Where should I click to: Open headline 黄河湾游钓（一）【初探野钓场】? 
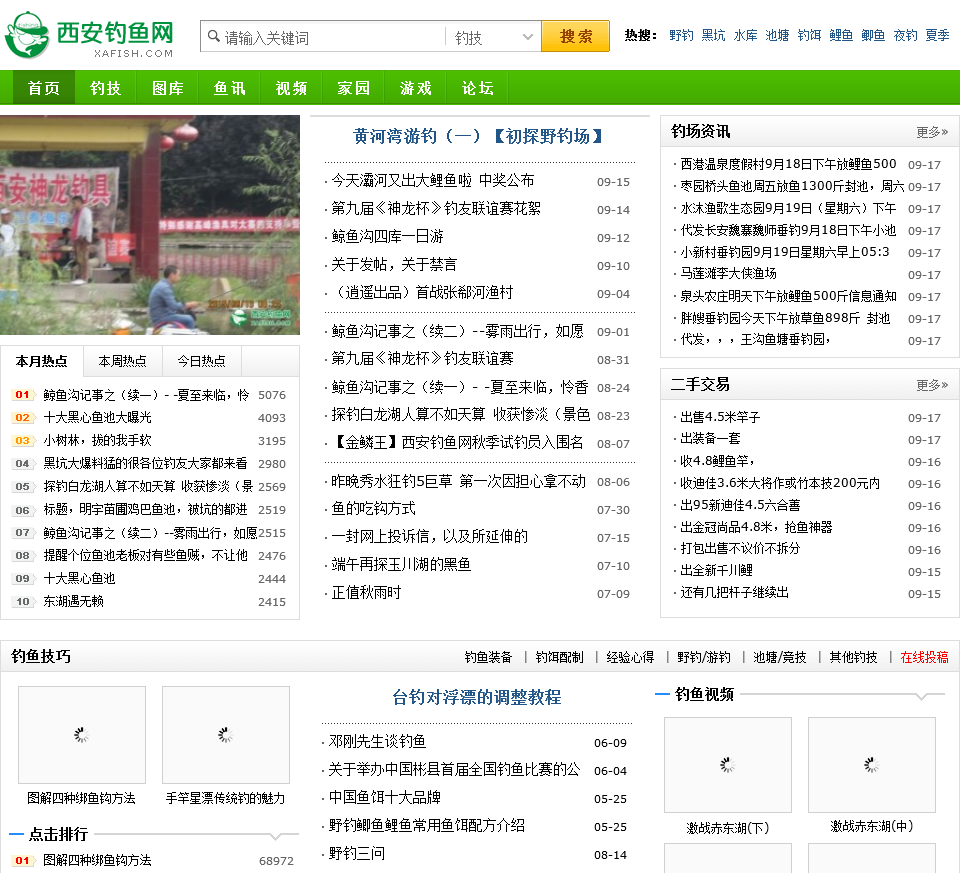pos(478,136)
